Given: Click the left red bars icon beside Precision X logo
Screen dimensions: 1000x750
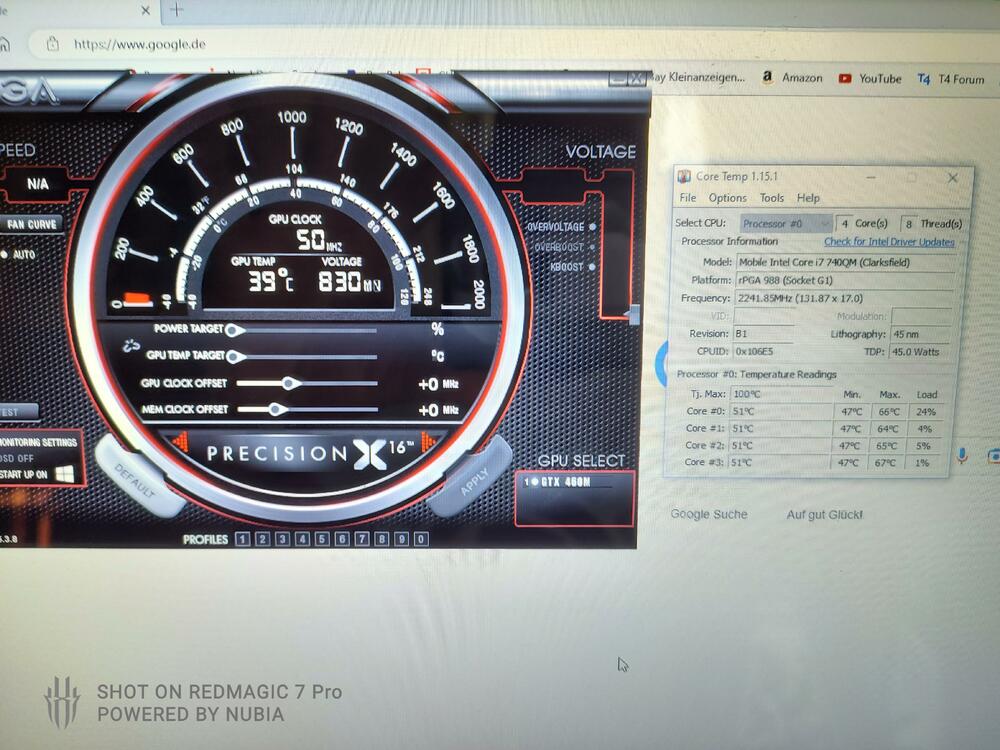Looking at the screenshot, I should coord(180,443).
